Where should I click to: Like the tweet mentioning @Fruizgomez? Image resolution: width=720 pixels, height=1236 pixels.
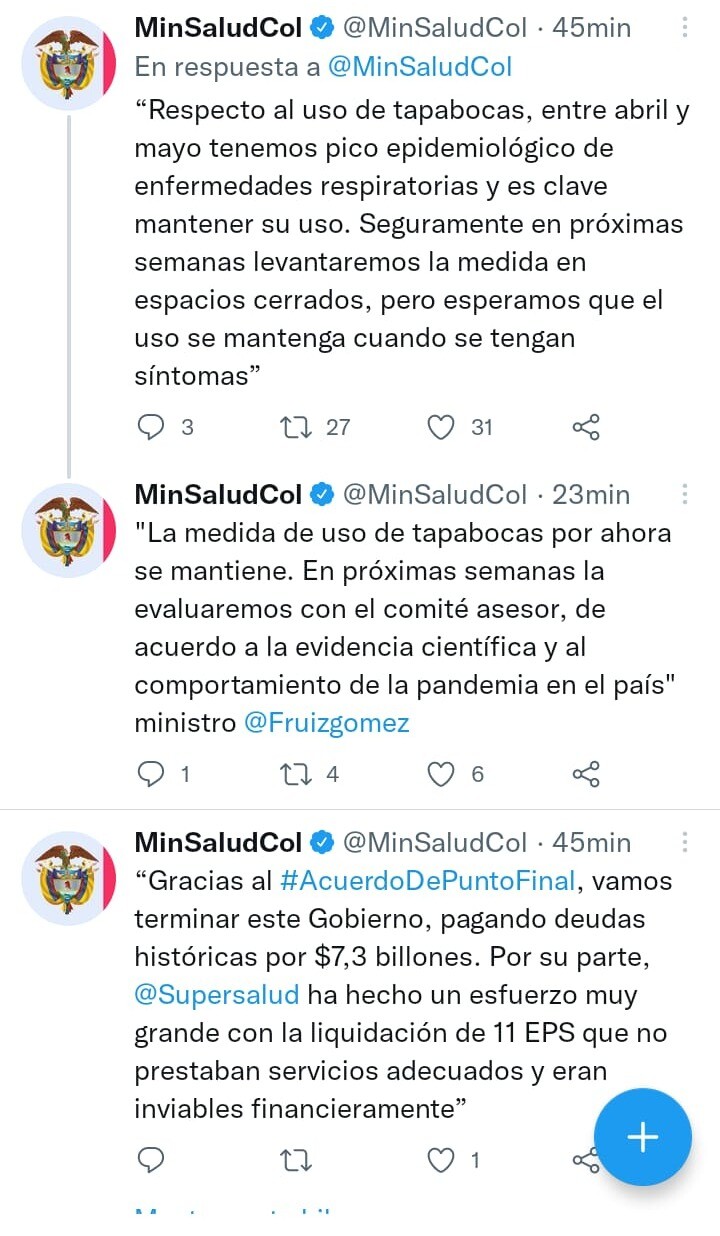pos(440,773)
